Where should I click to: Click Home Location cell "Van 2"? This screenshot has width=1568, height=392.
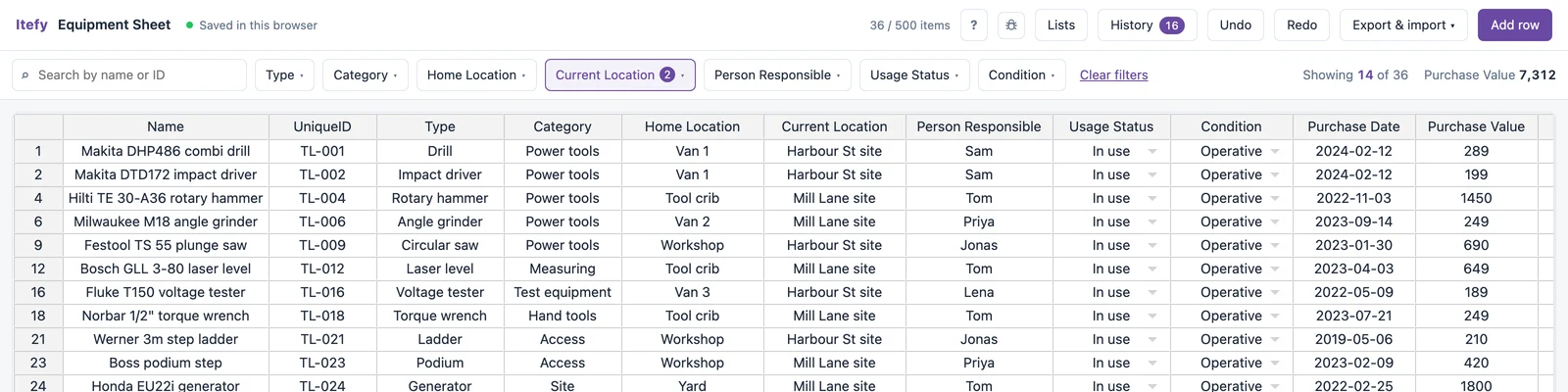(x=692, y=221)
